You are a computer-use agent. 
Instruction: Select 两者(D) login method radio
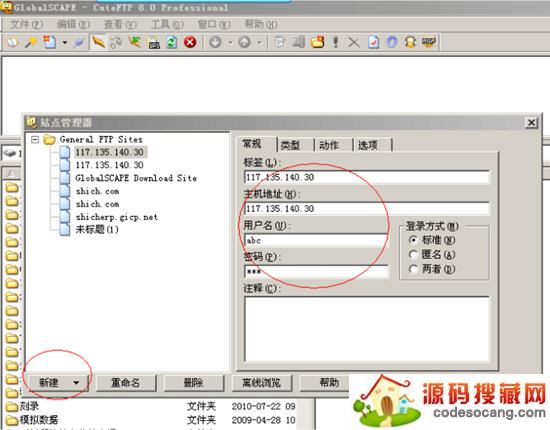click(413, 269)
